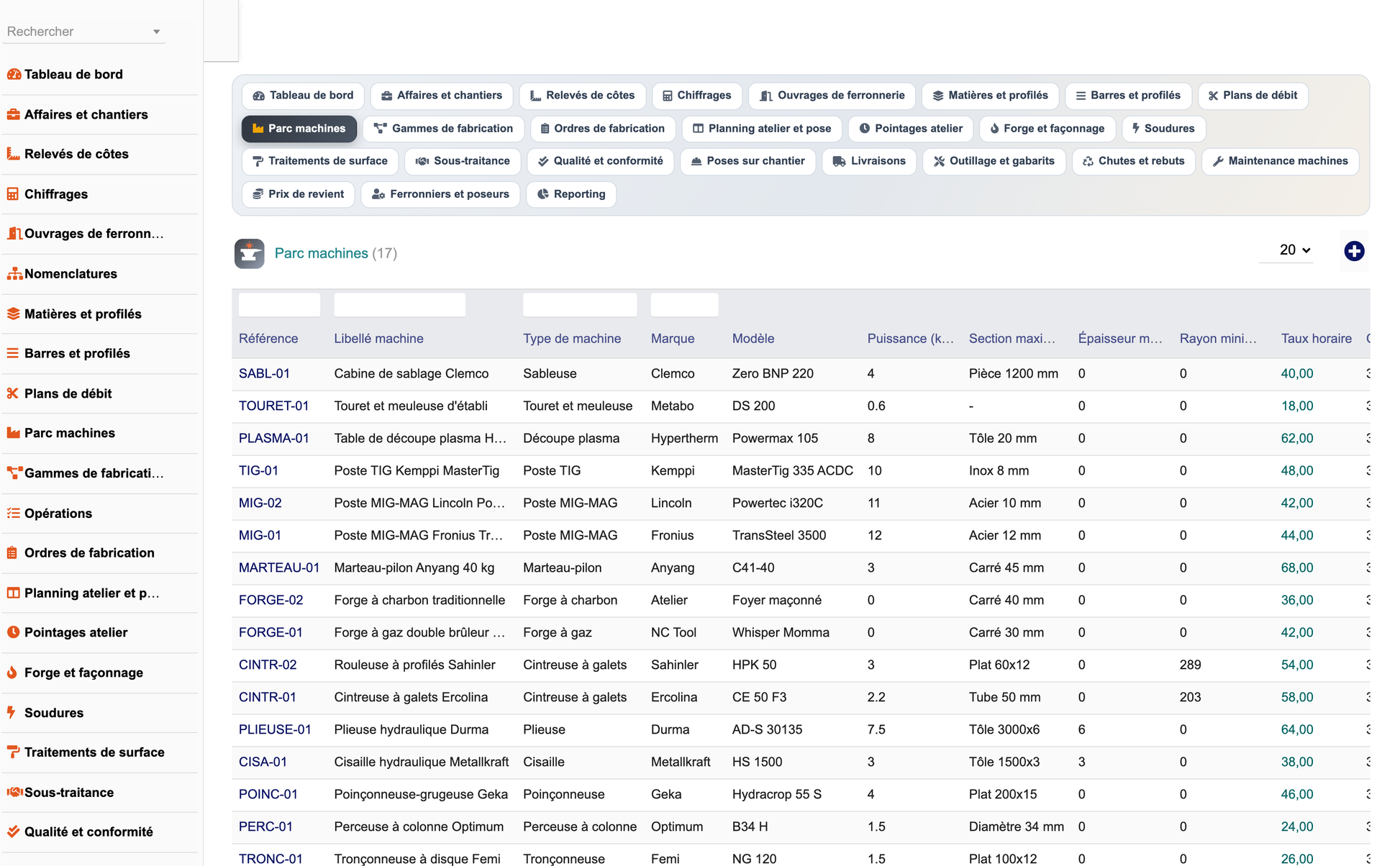Click the Pointages atelier clock icon in sidebar

pos(14,632)
